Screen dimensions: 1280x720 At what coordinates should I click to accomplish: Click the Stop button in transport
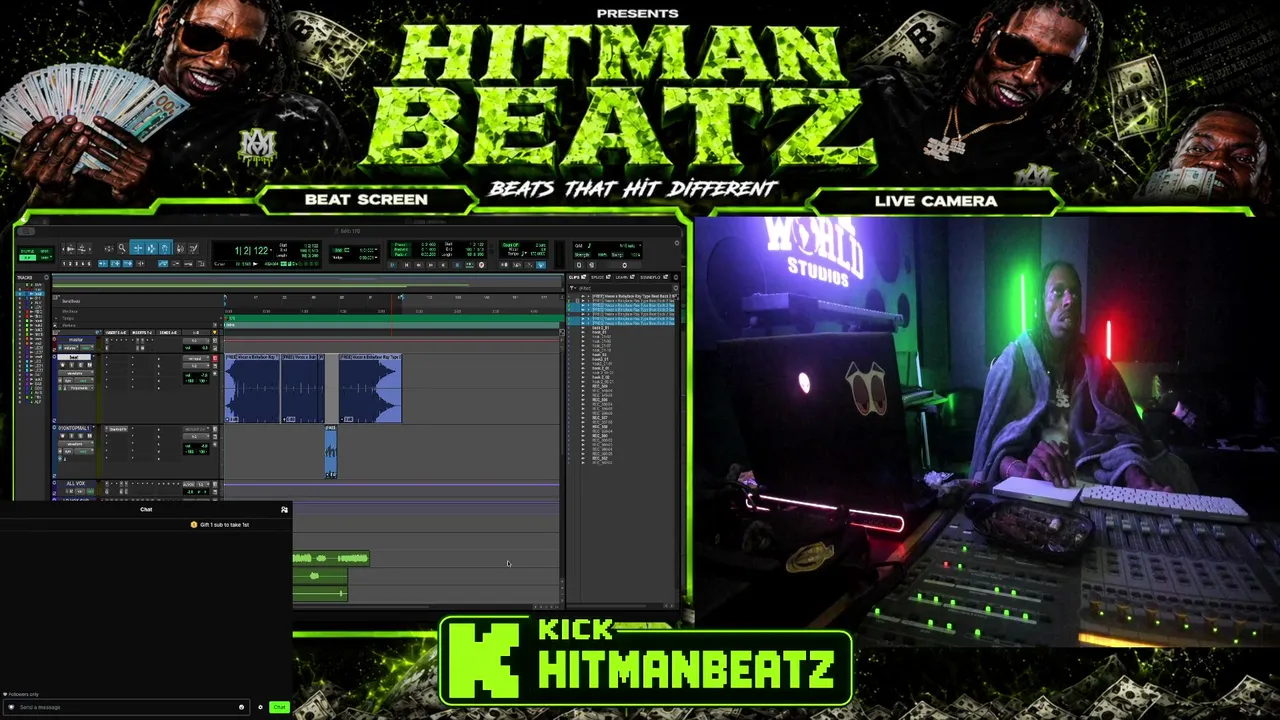click(x=457, y=265)
